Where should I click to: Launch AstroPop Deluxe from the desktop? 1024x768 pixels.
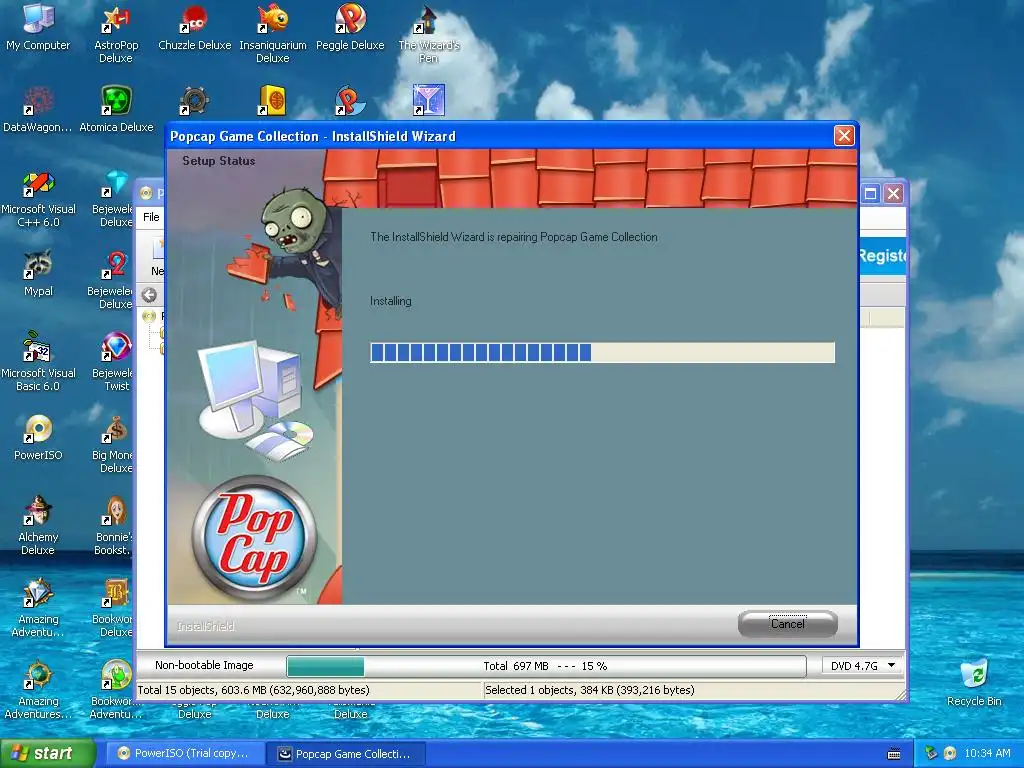tap(116, 33)
